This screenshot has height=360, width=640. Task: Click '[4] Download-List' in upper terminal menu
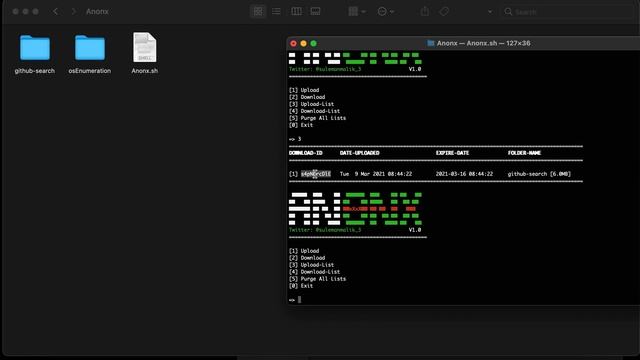click(314, 111)
